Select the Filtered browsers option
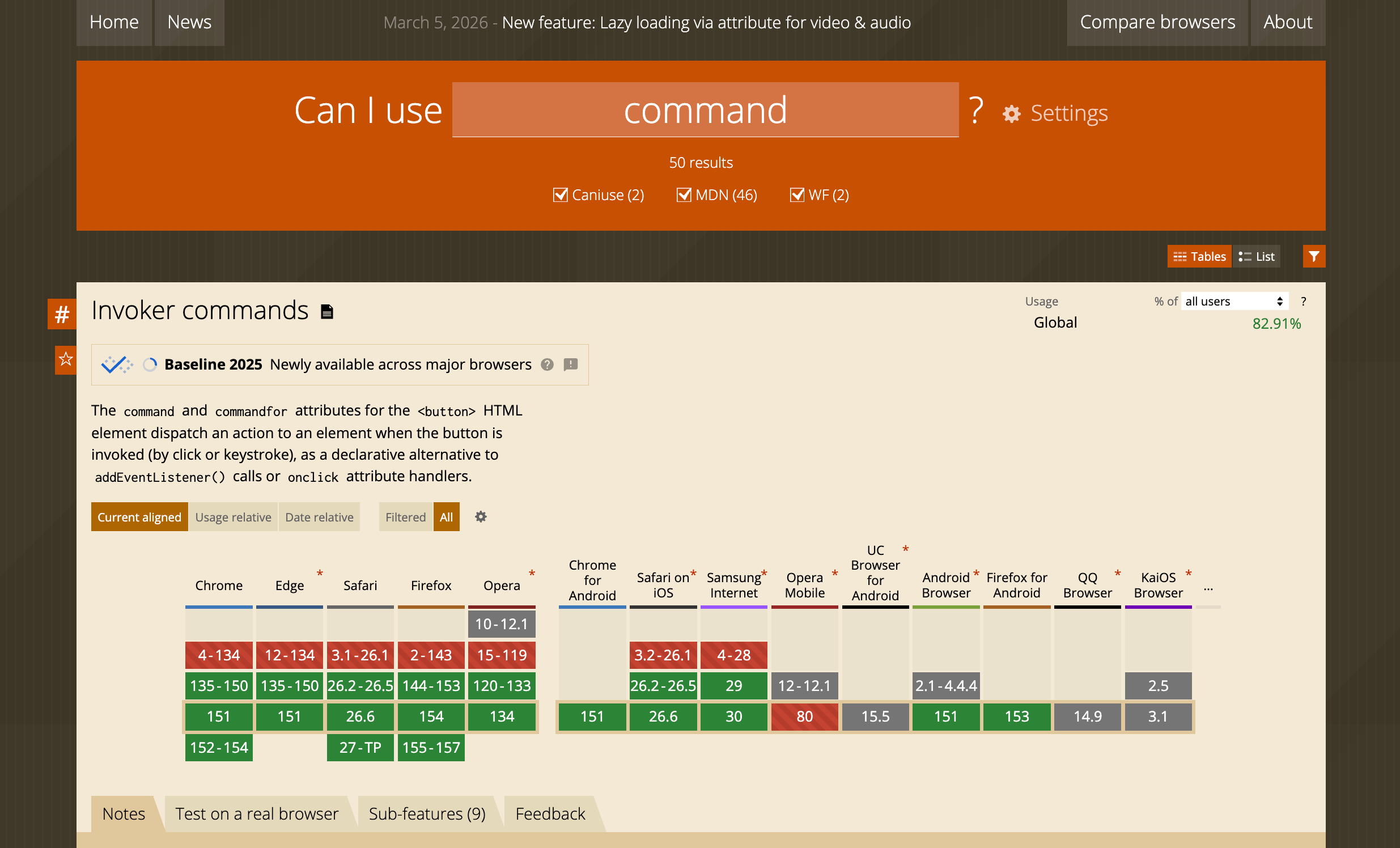This screenshot has height=848, width=1400. point(406,516)
